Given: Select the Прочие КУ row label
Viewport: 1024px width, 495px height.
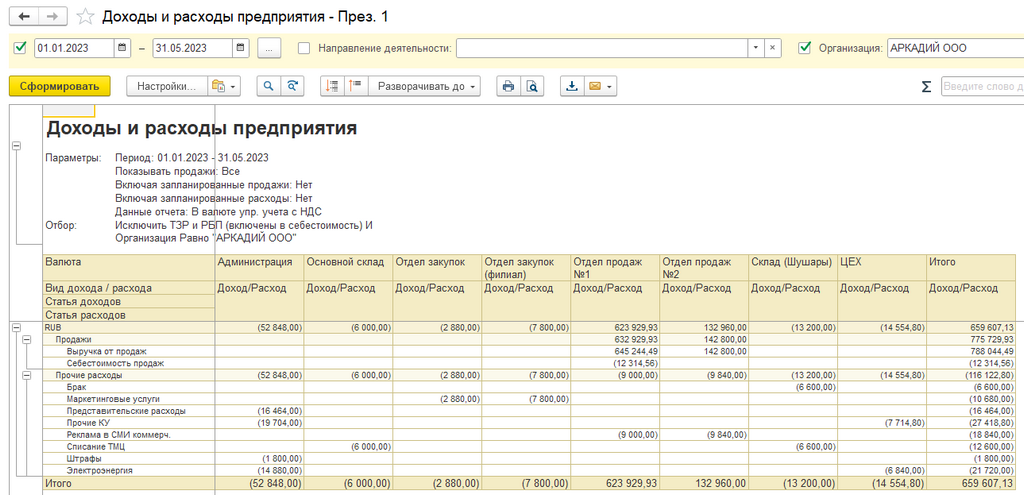Looking at the screenshot, I should click(x=88, y=423).
